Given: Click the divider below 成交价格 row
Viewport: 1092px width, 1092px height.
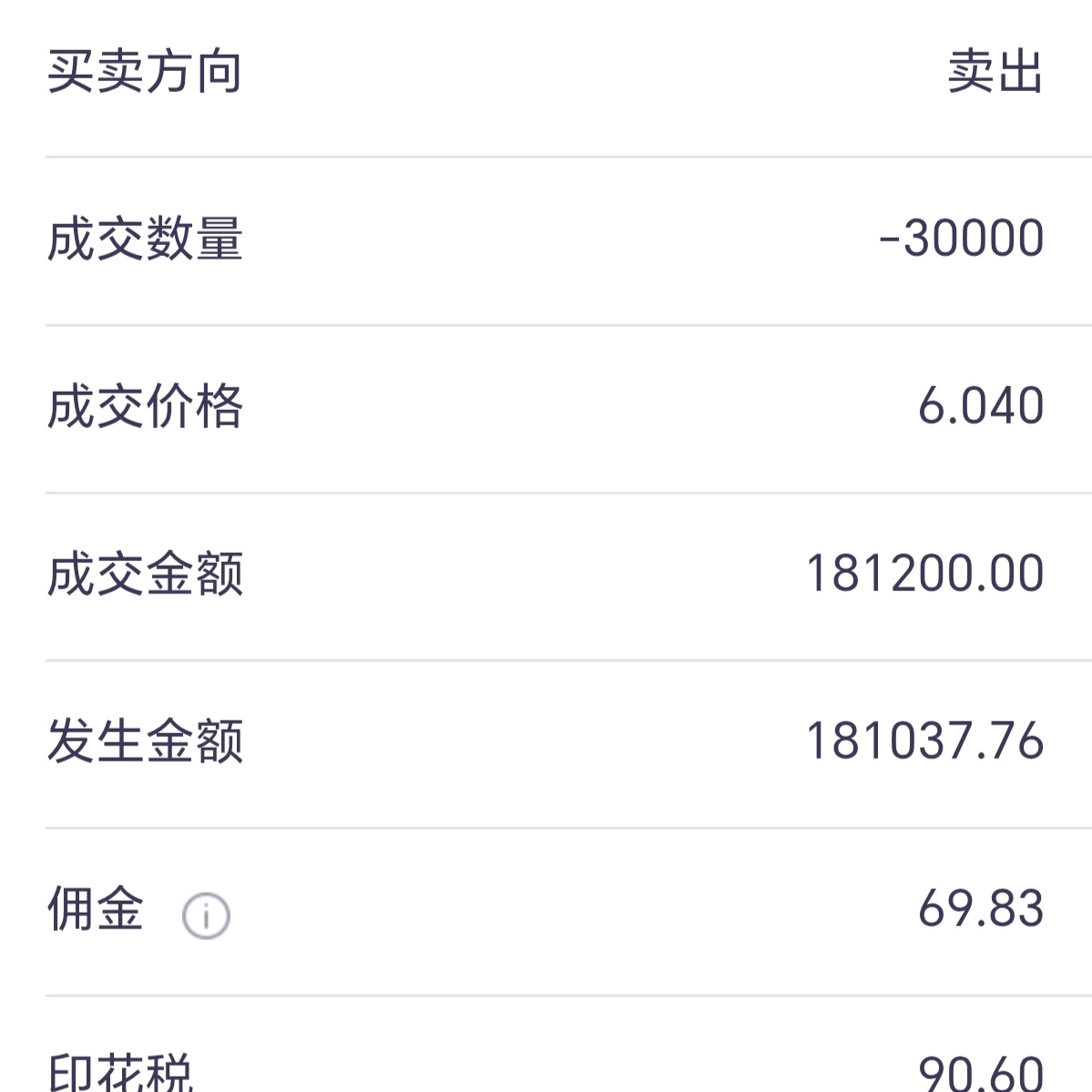Looking at the screenshot, I should point(568,493).
